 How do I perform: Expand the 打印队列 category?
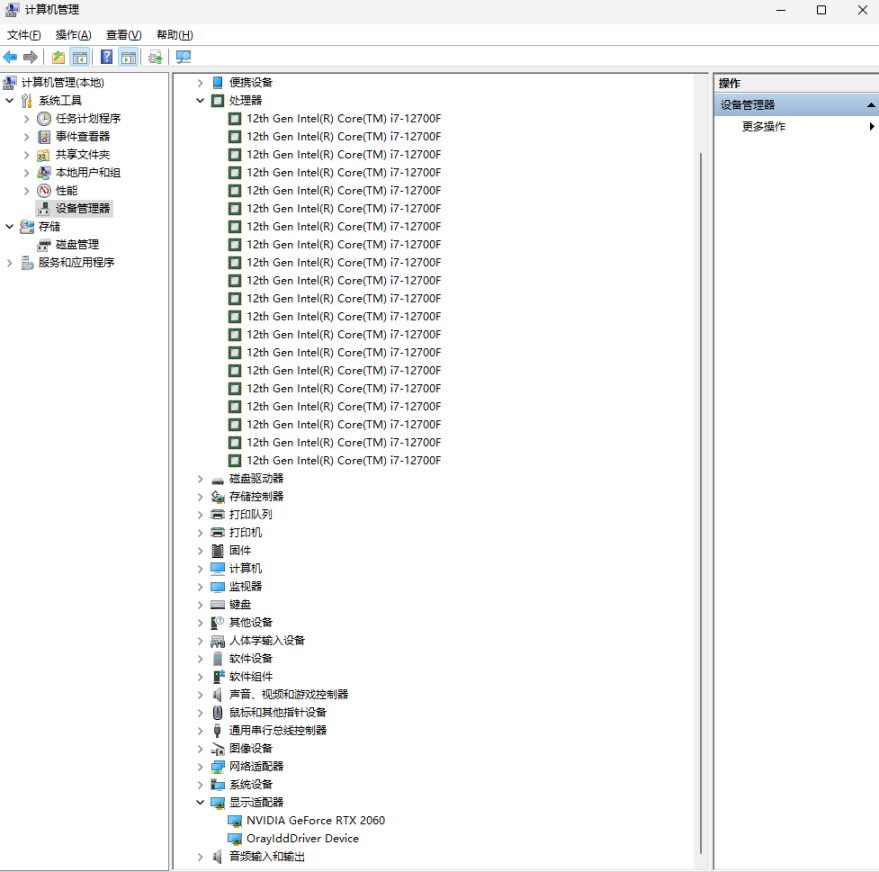point(200,514)
